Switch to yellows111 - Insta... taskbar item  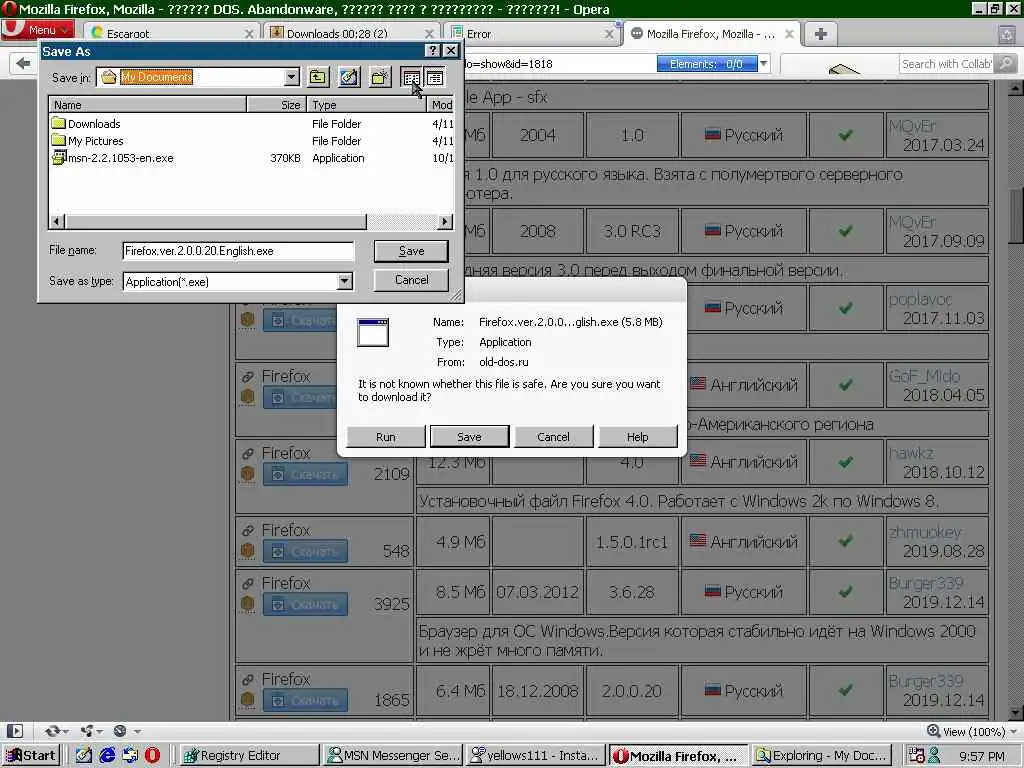point(536,756)
